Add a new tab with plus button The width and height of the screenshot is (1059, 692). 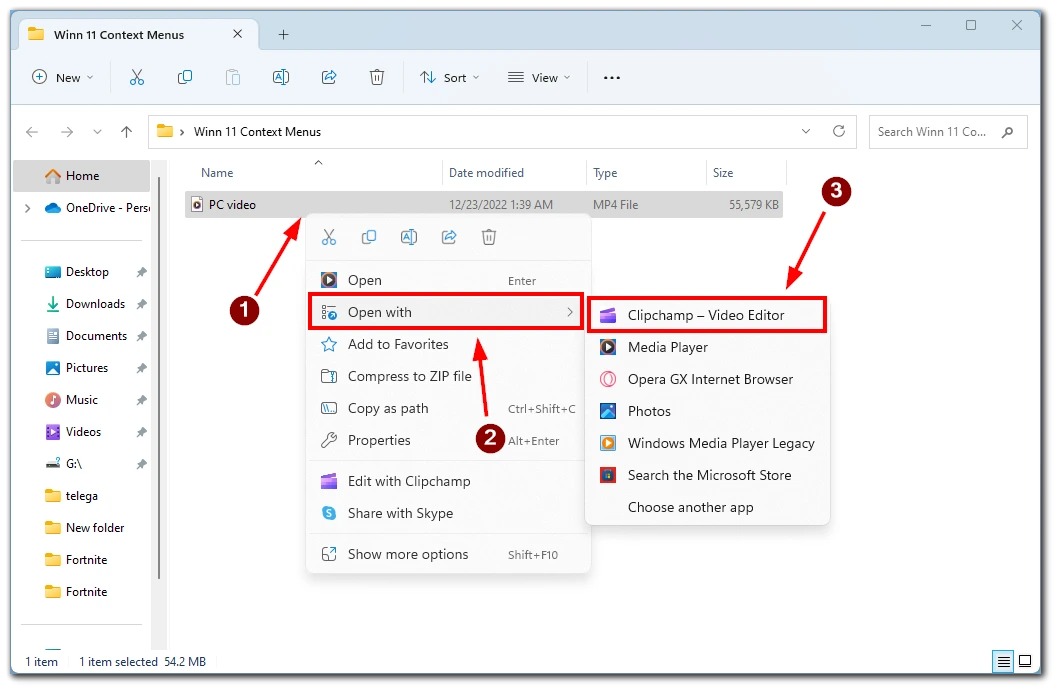point(284,34)
